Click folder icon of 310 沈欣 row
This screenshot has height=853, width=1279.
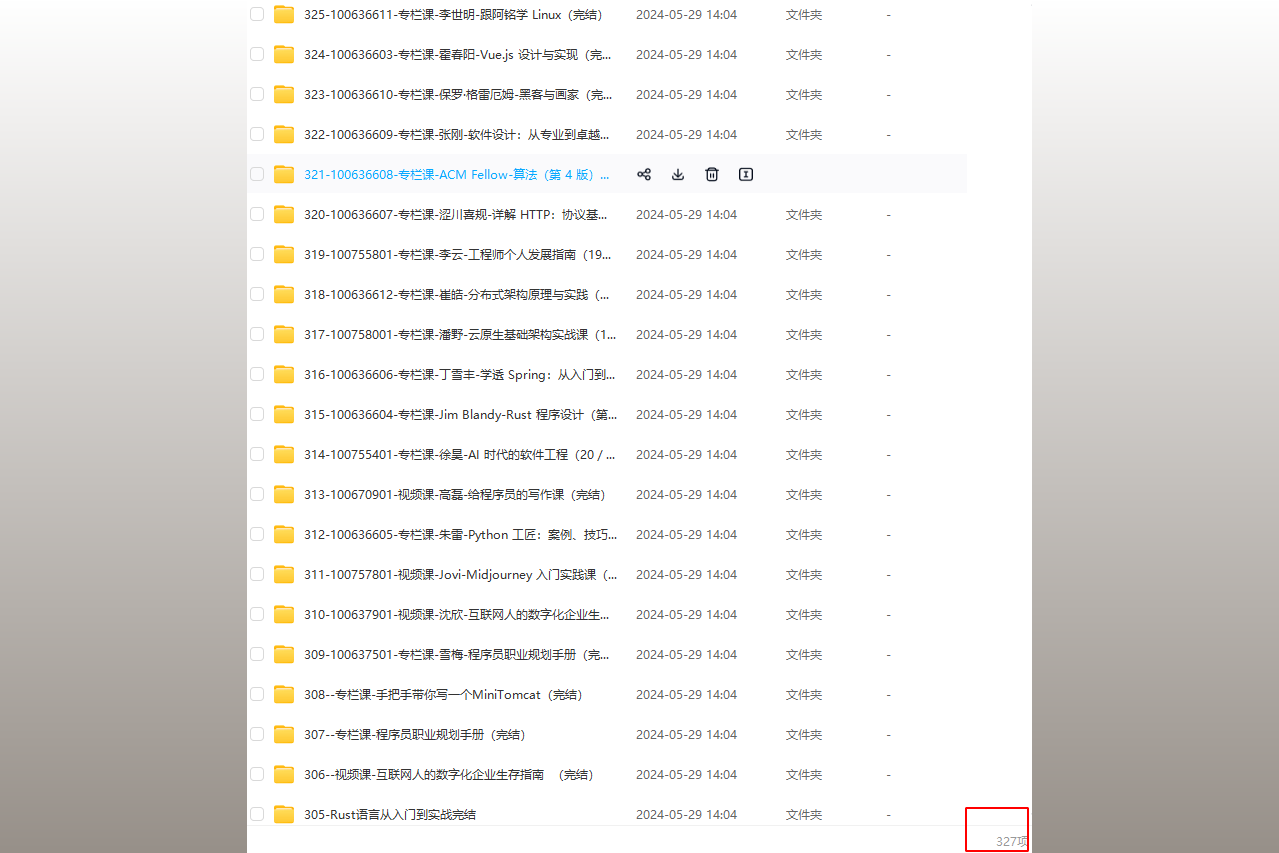pos(284,614)
